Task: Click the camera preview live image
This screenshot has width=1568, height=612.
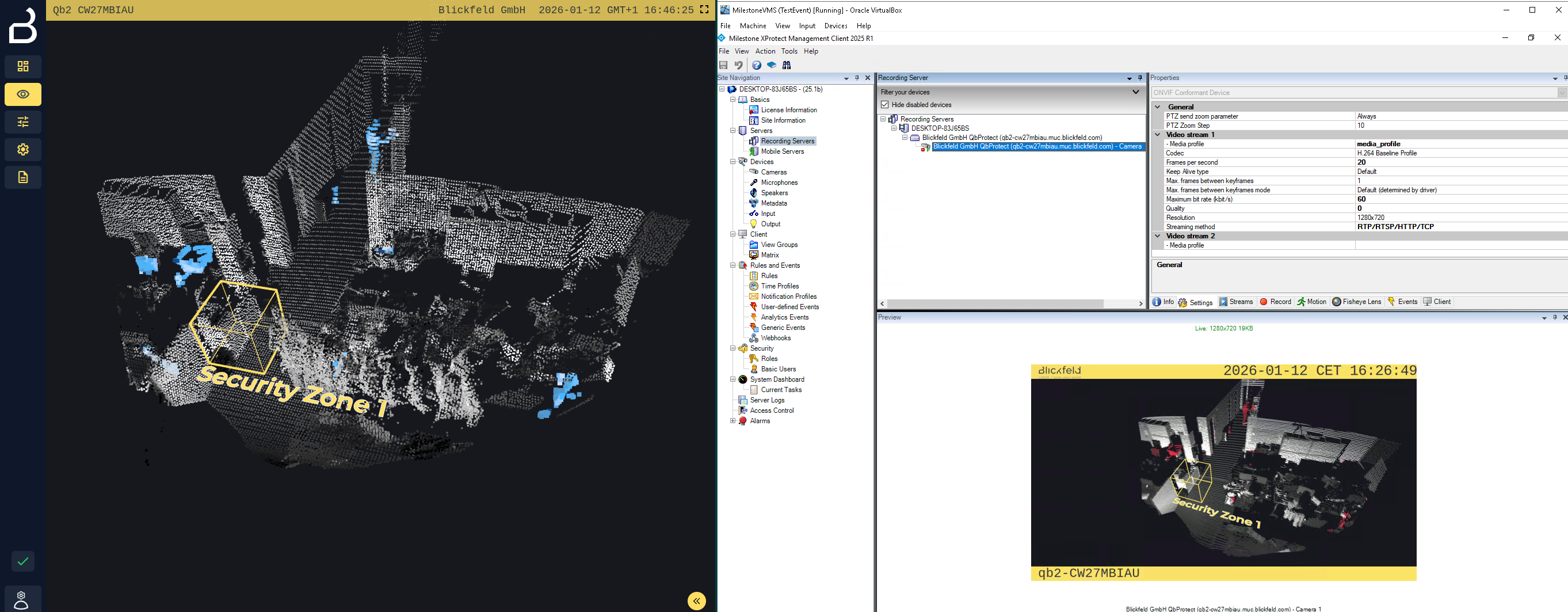Action: click(x=1223, y=472)
